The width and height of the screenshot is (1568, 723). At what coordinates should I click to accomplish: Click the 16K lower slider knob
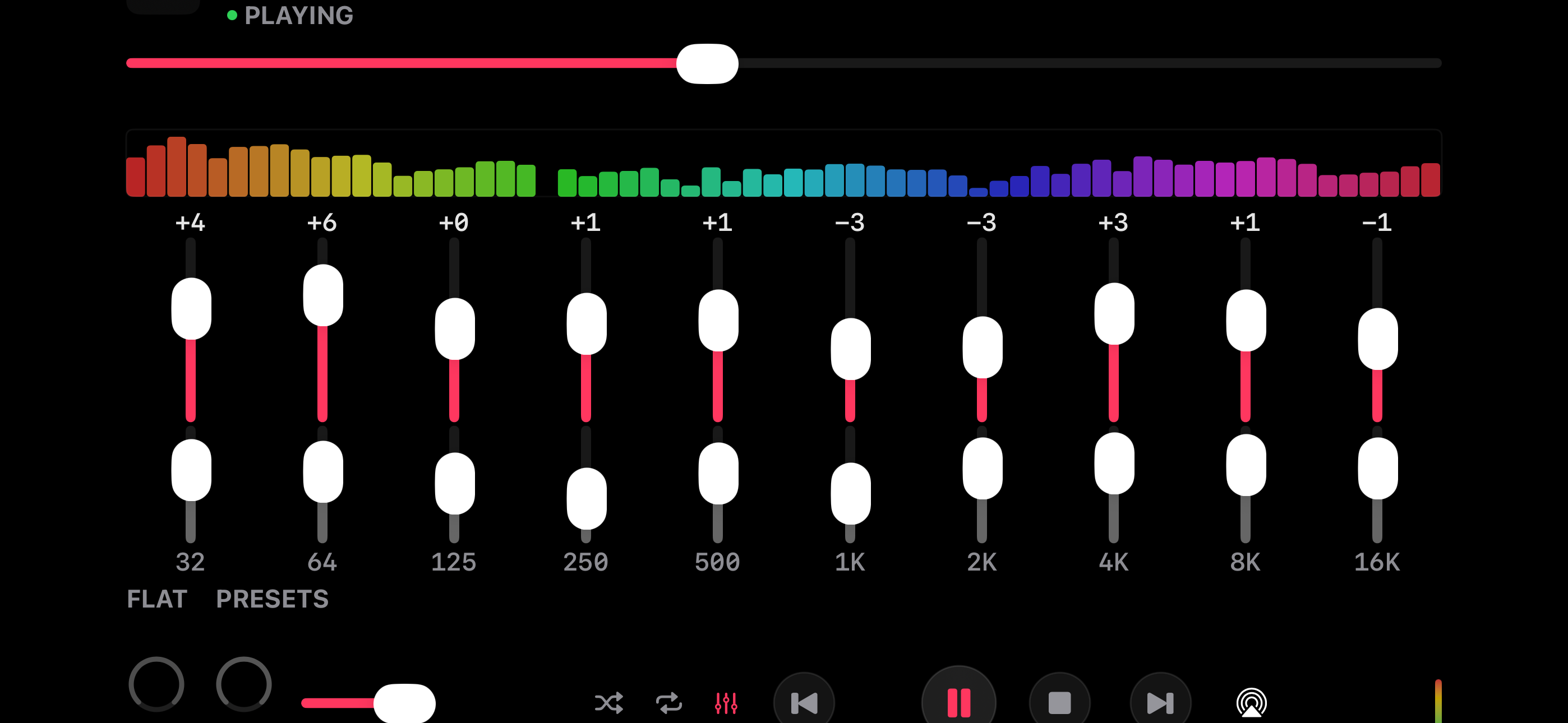pos(1377,469)
